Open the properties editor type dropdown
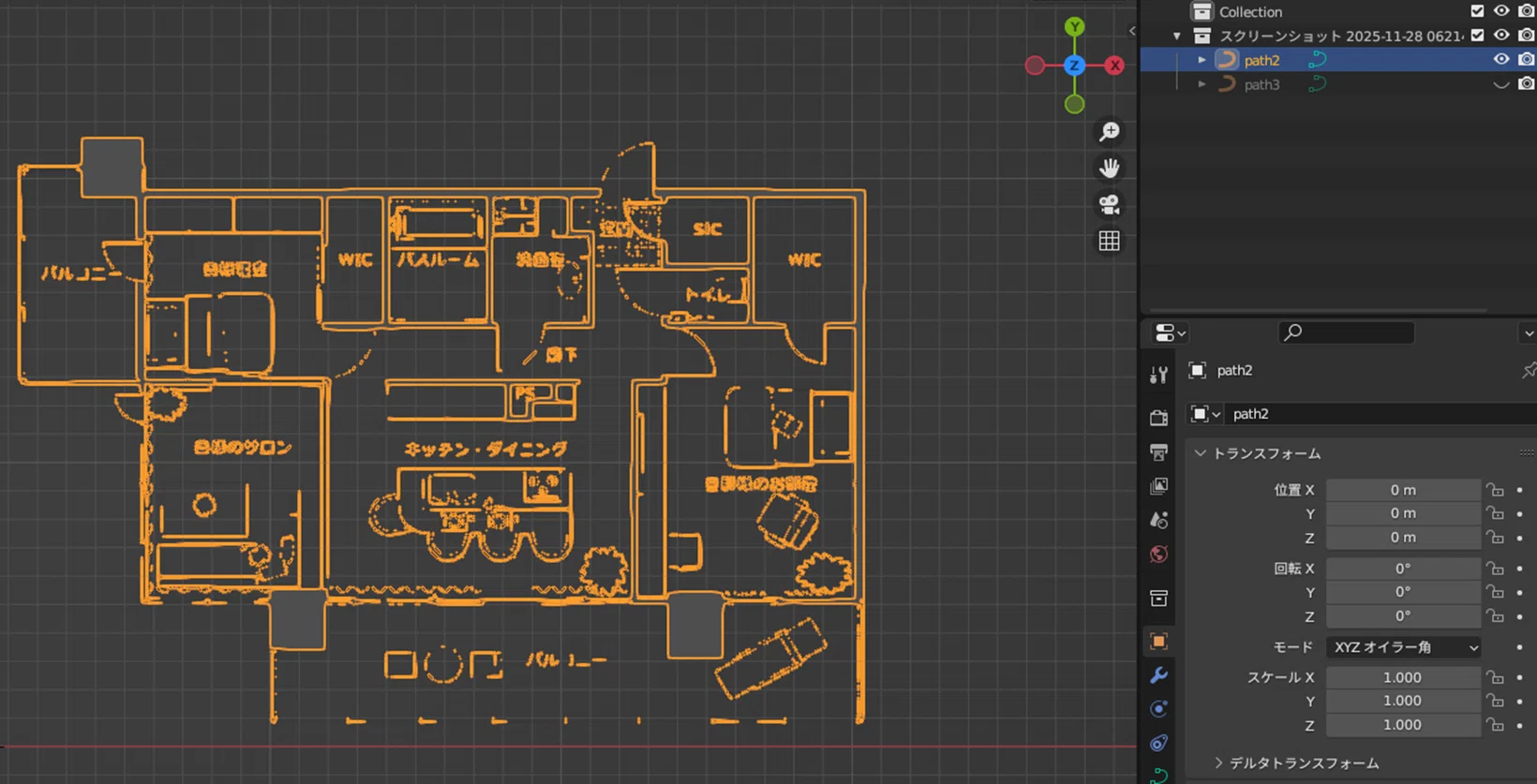The image size is (1537, 784). (x=1170, y=333)
